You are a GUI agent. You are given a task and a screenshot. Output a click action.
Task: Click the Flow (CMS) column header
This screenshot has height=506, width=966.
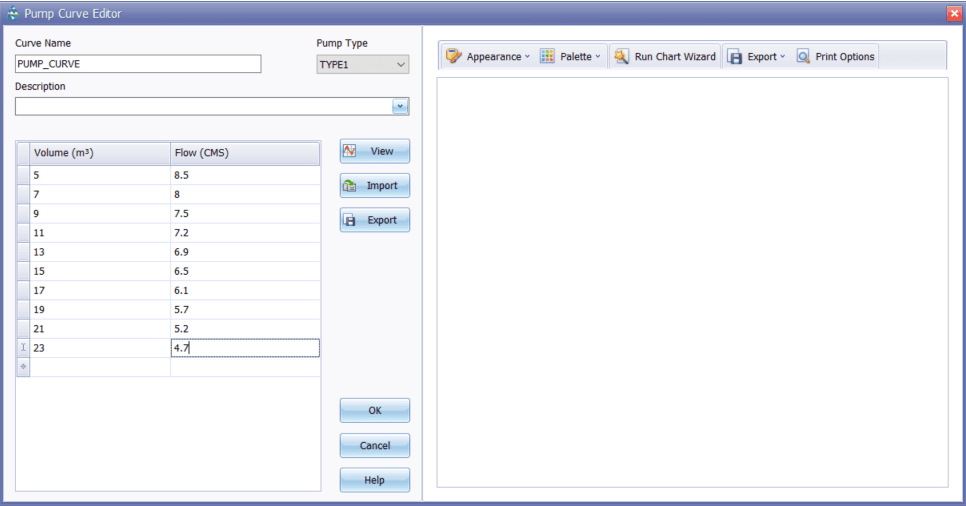[245, 153]
